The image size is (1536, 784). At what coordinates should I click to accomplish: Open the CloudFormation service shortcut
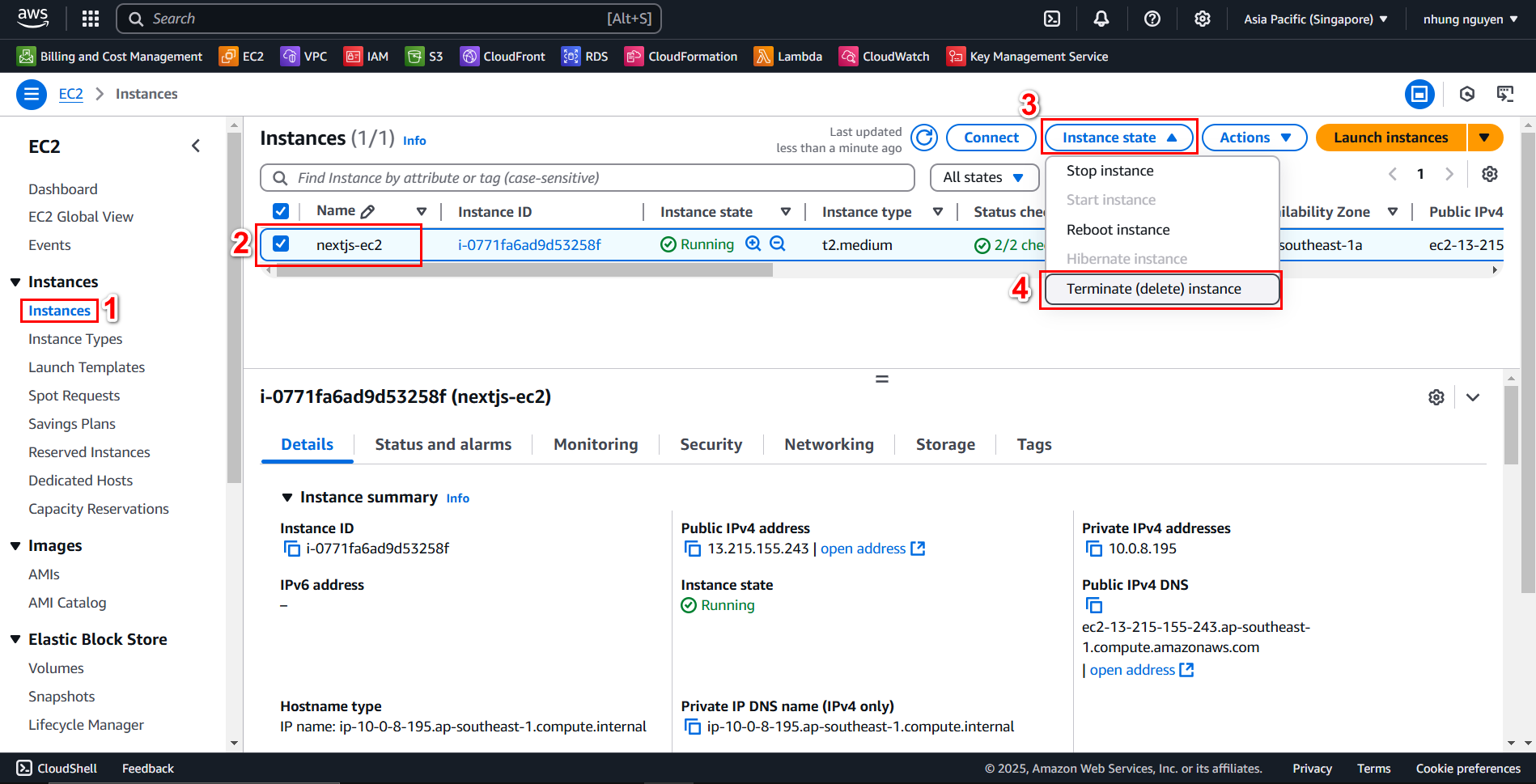(x=681, y=57)
